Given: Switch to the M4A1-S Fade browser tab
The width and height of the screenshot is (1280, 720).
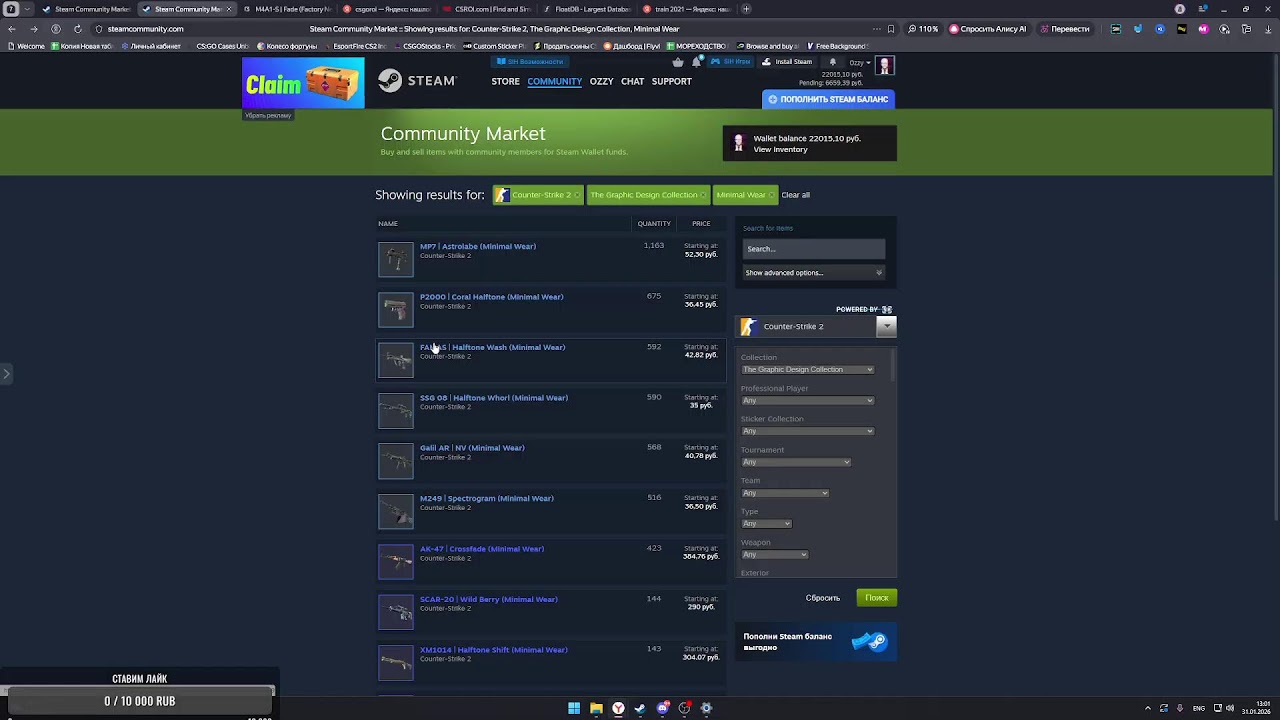Looking at the screenshot, I should point(287,9).
